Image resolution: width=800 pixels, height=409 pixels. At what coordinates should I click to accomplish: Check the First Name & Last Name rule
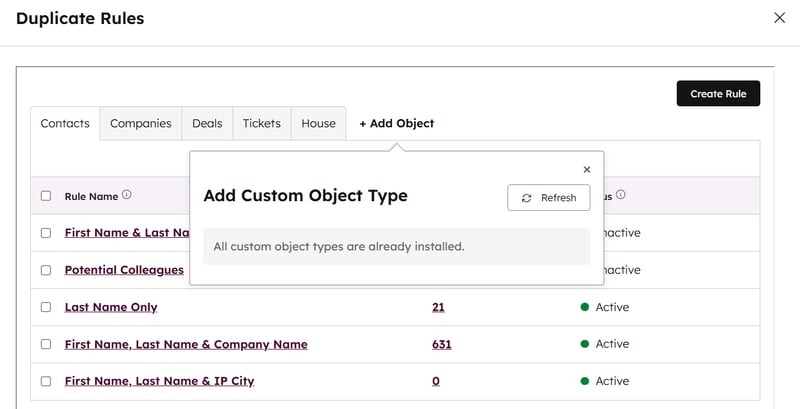point(46,233)
